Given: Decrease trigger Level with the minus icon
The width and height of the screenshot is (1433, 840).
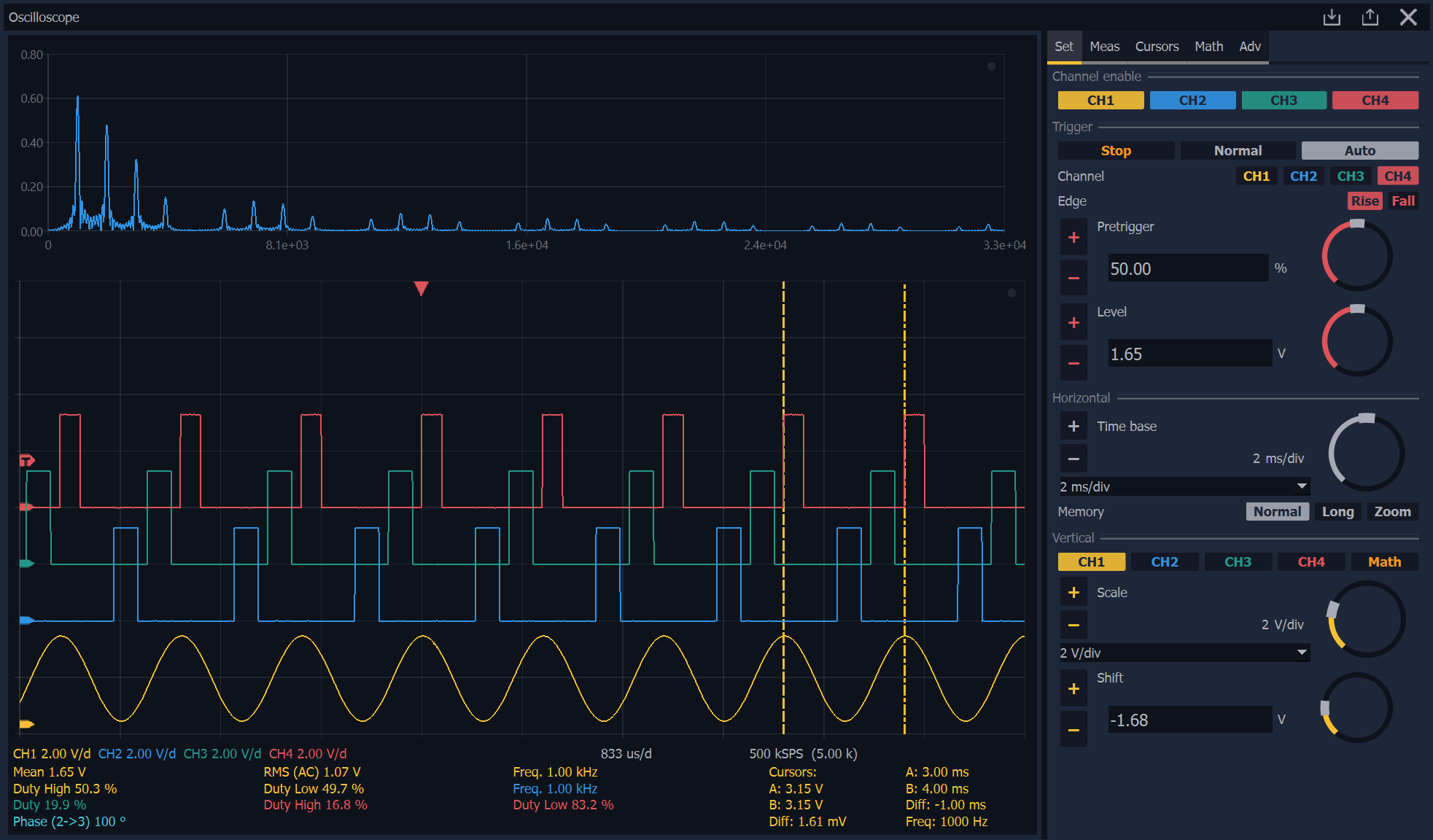Looking at the screenshot, I should click(x=1073, y=363).
